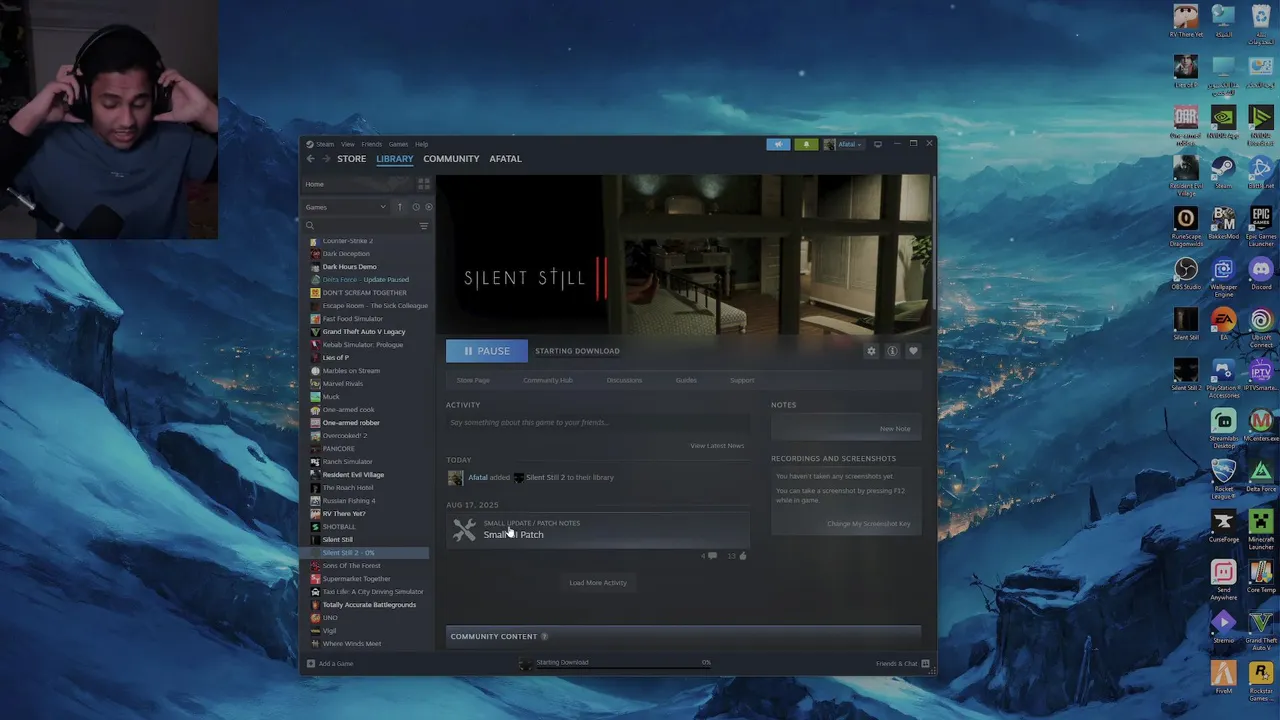
Task: Pause the Silent Still 2 download
Action: coord(487,351)
